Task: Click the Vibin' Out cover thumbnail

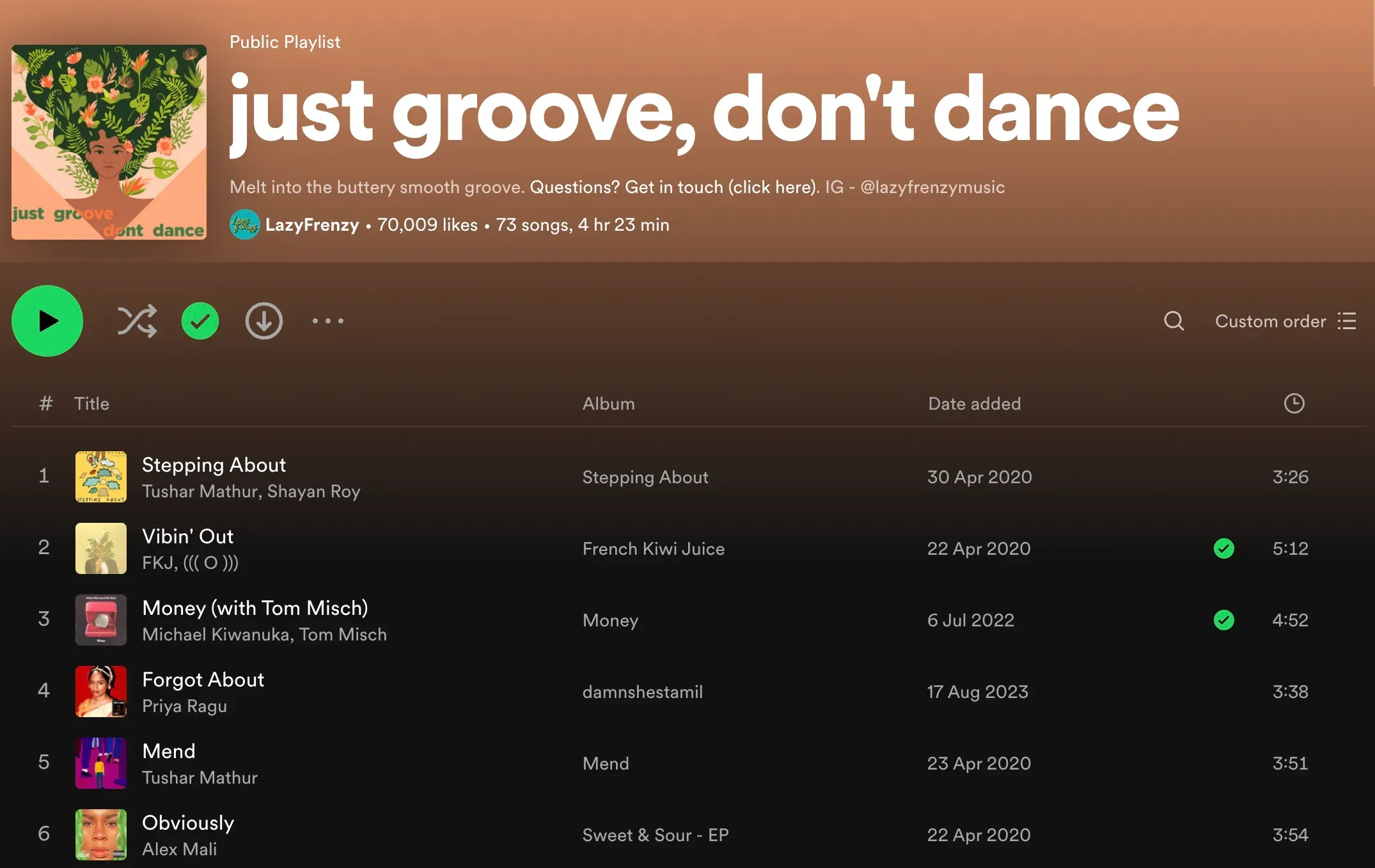Action: click(x=101, y=548)
